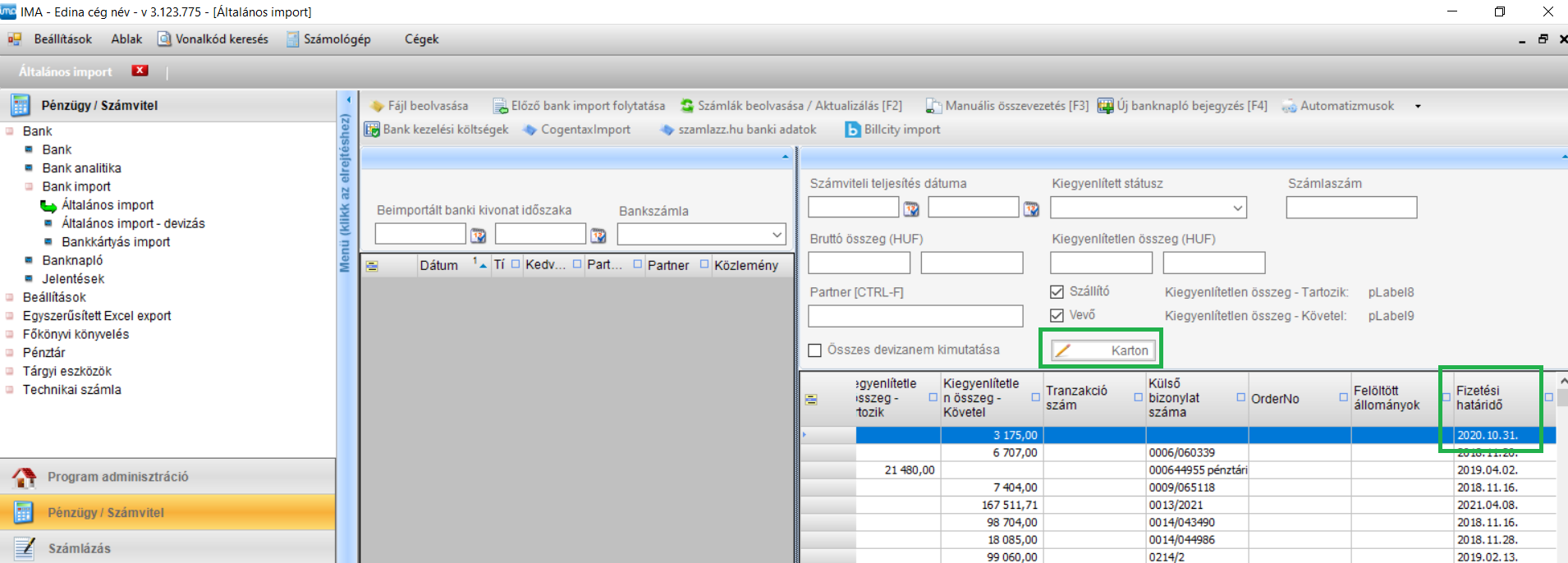1568x563 pixels.
Task: Open the Bankszámla dropdown
Action: point(777,235)
